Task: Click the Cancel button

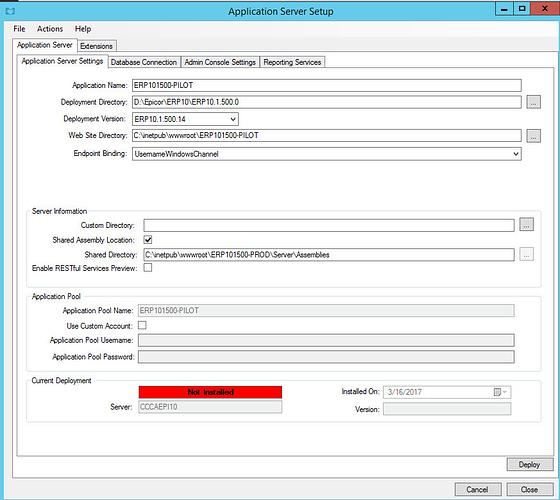Action: pyautogui.click(x=478, y=489)
